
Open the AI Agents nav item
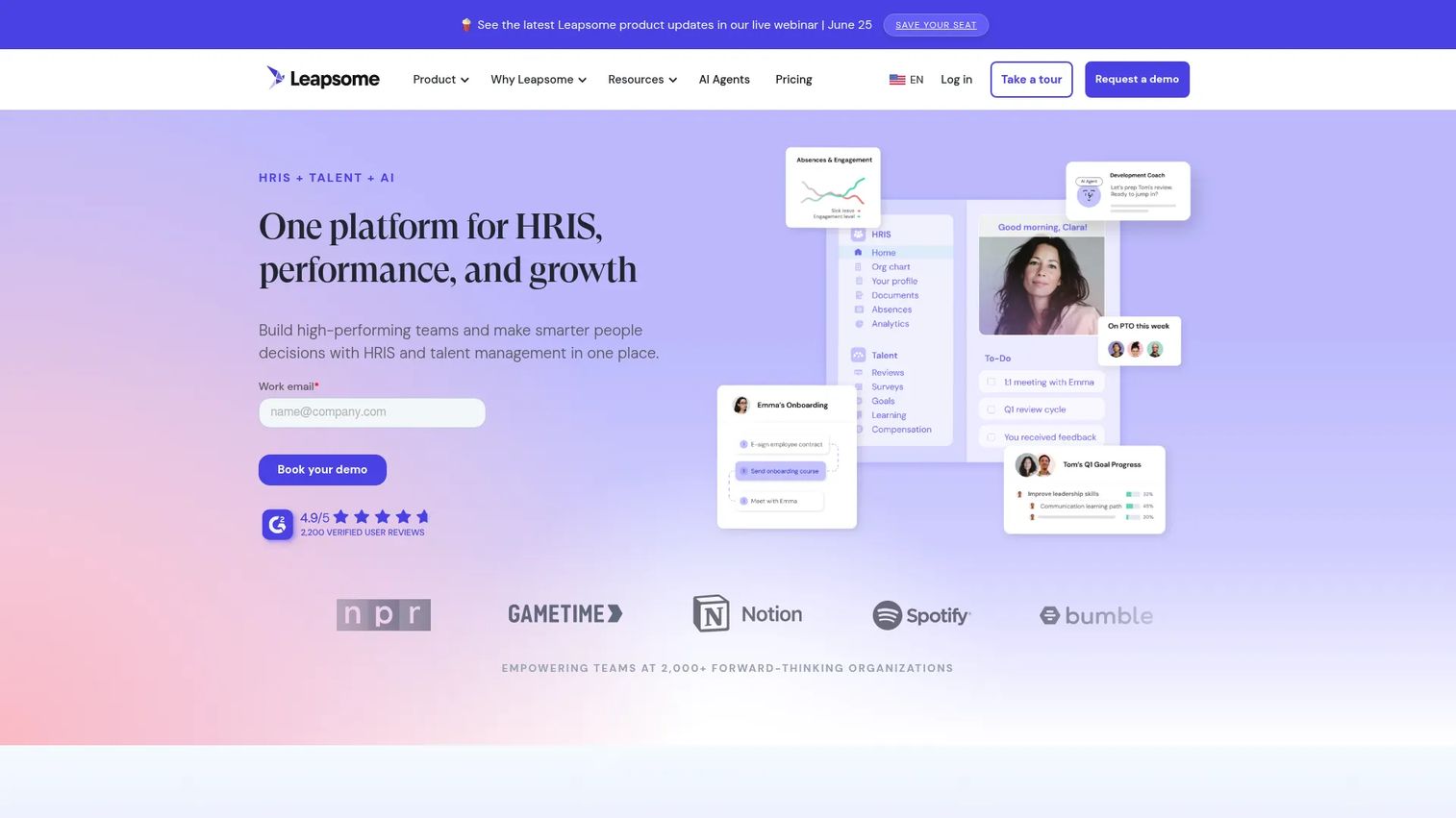coord(724,80)
